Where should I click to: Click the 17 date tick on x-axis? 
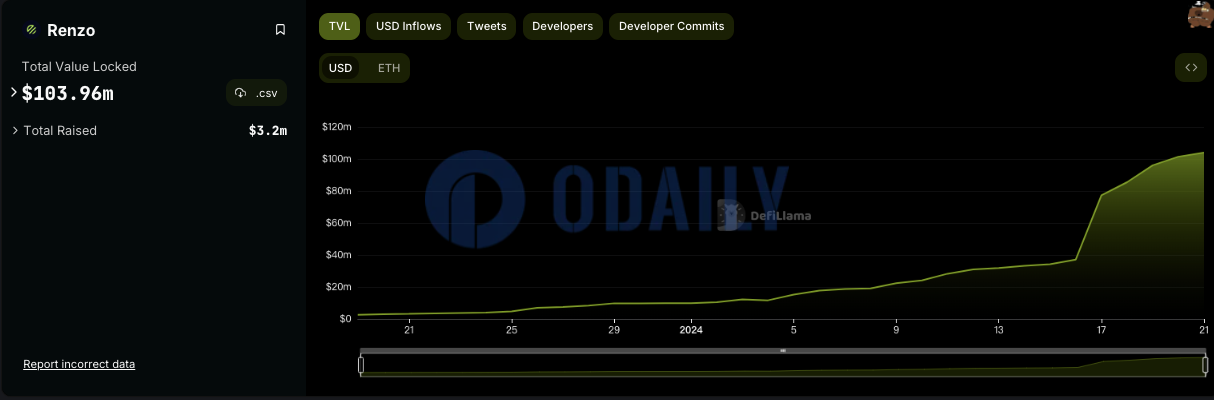pyautogui.click(x=1101, y=329)
